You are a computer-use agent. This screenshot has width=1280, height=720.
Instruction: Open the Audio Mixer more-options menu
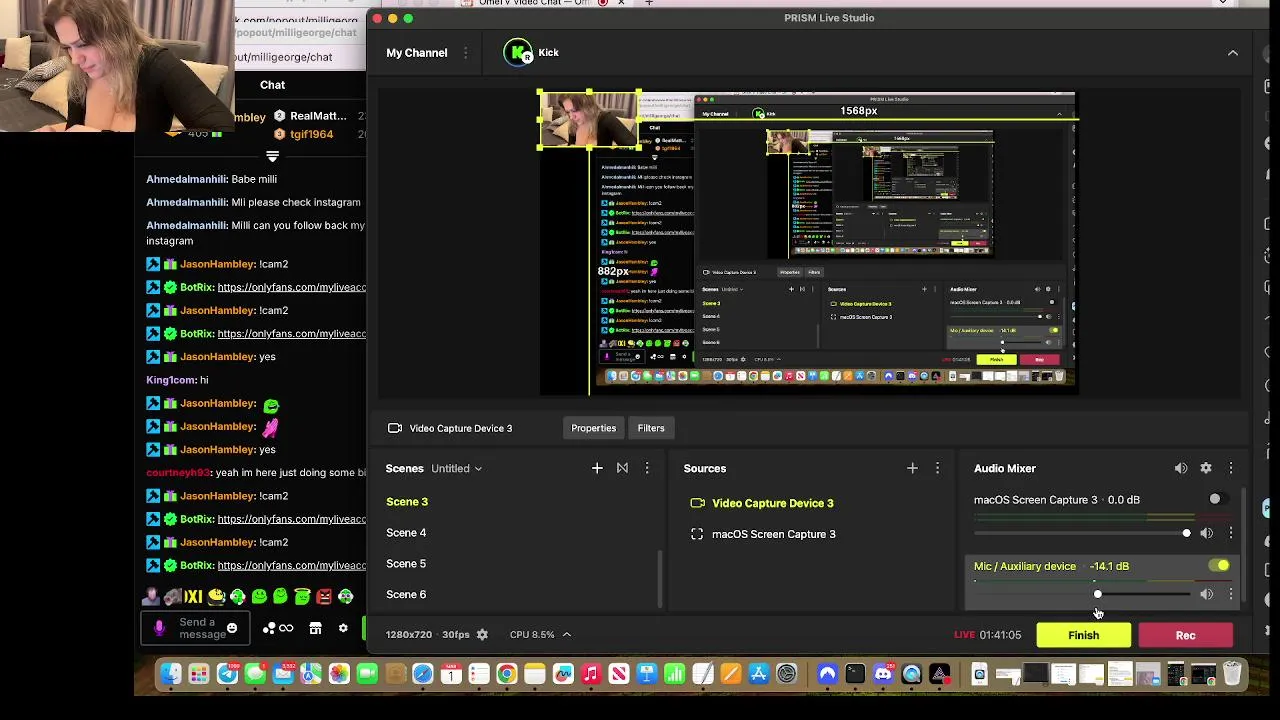click(x=1231, y=468)
